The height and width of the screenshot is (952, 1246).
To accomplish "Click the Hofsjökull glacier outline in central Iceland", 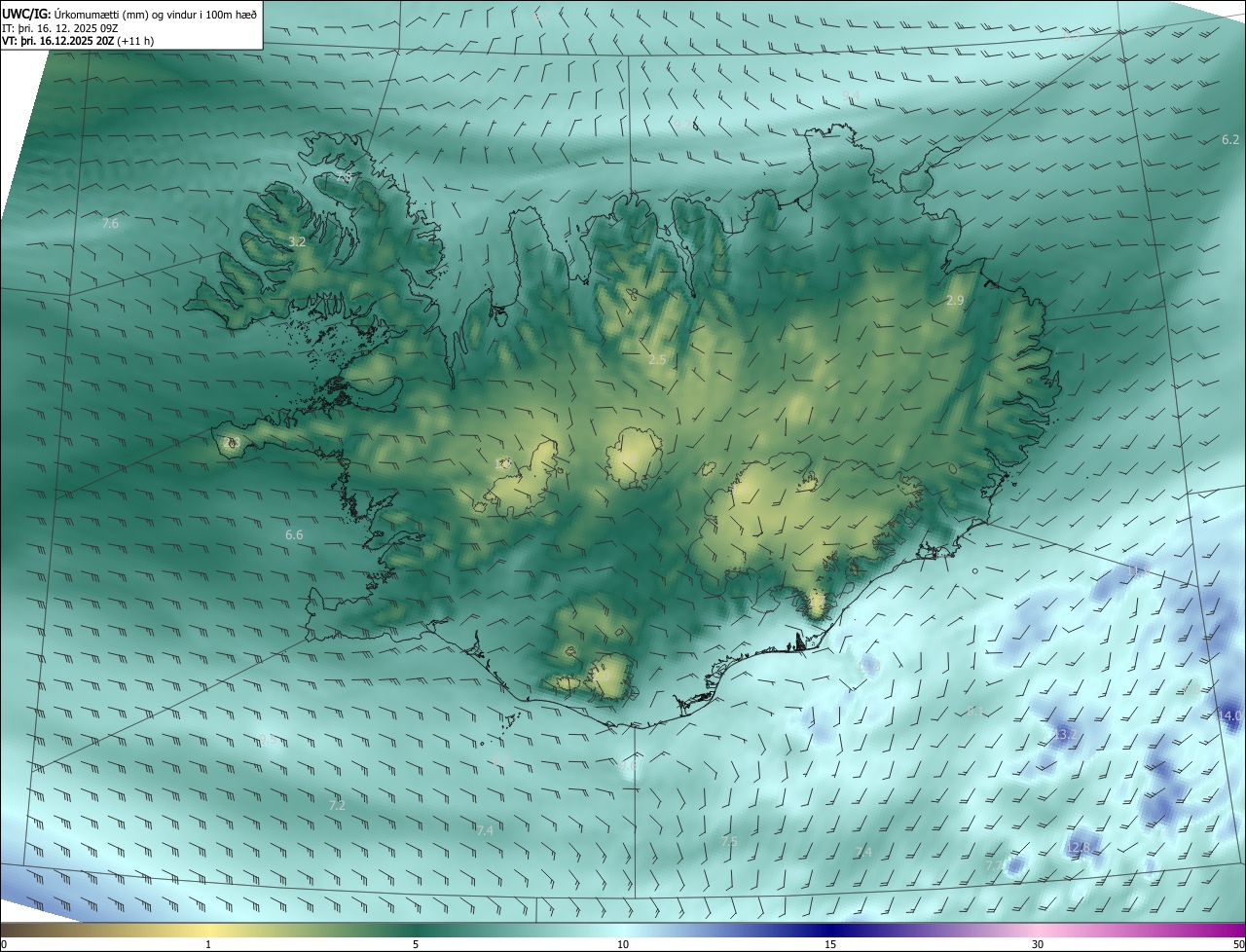I will click(x=634, y=458).
